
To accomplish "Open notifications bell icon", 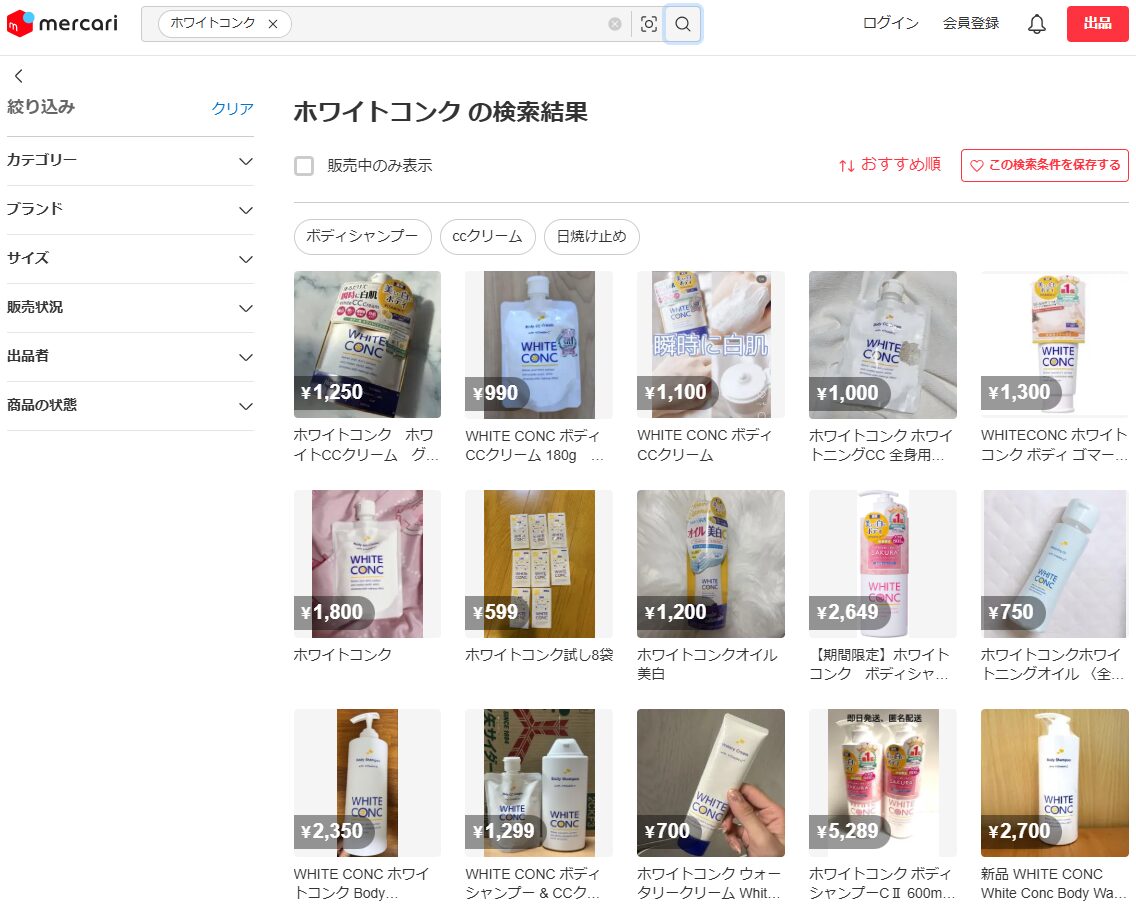I will pos(1037,24).
